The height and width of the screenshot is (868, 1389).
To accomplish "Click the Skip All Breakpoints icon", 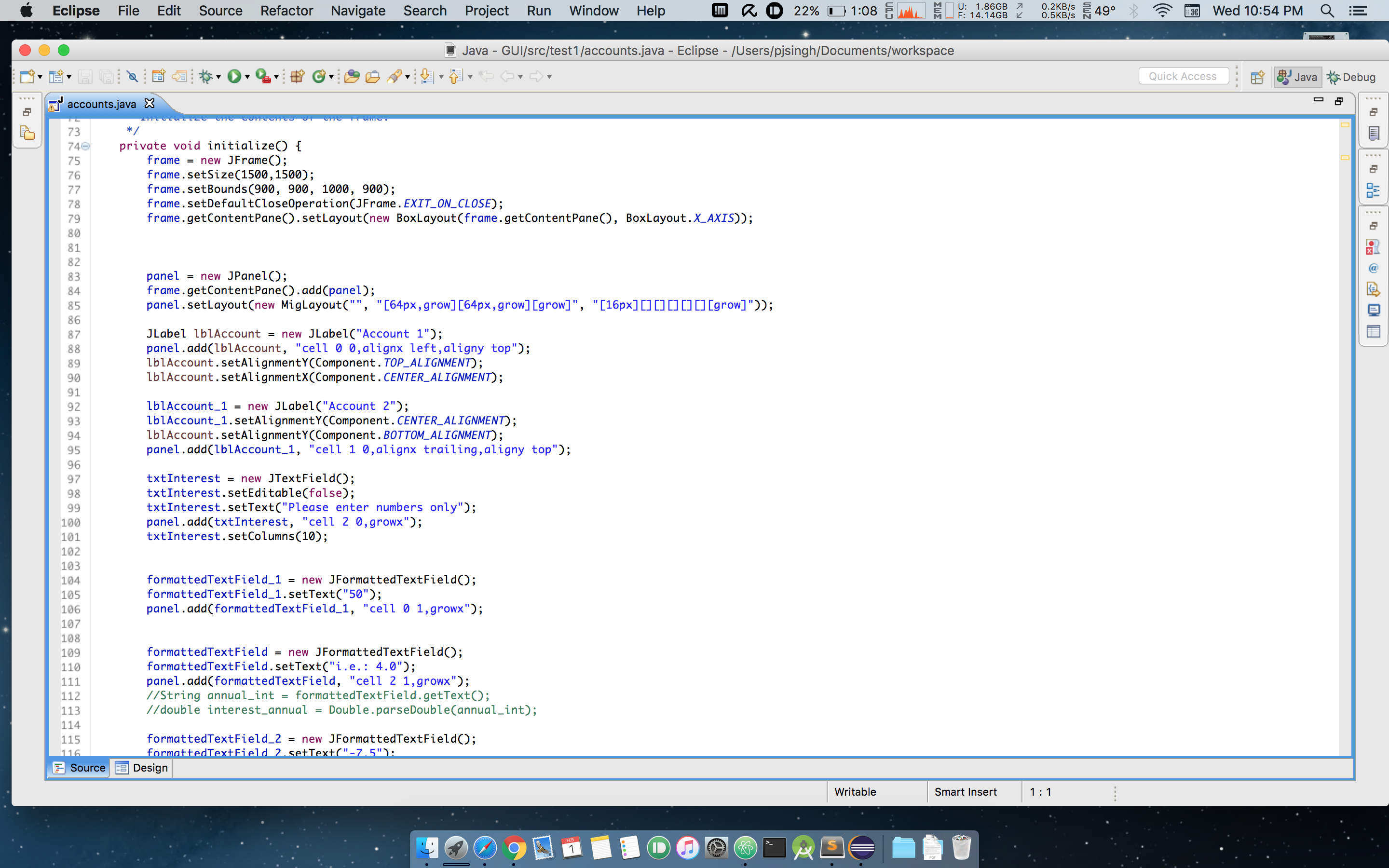I will click(x=133, y=76).
